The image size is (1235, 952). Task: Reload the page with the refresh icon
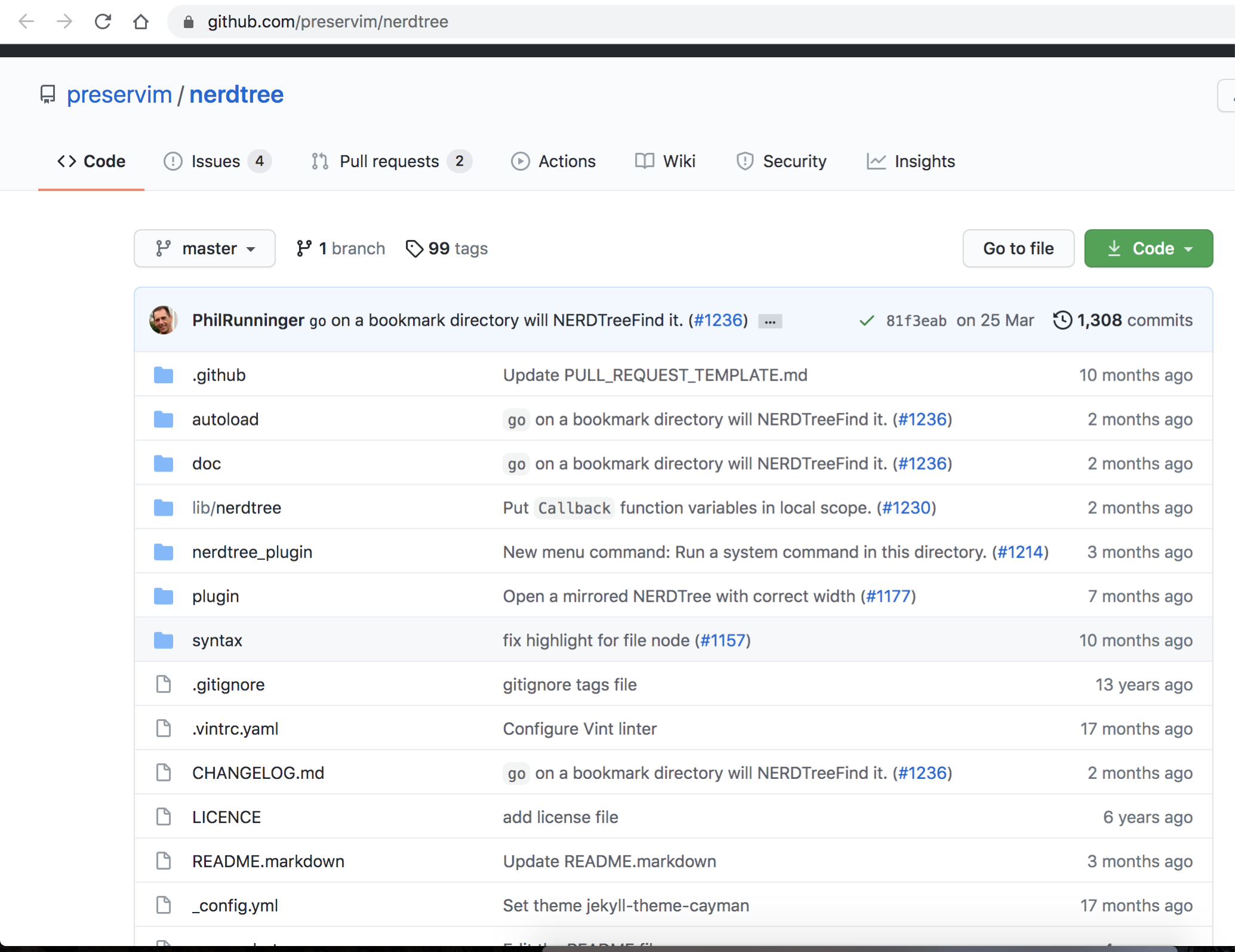click(x=103, y=22)
